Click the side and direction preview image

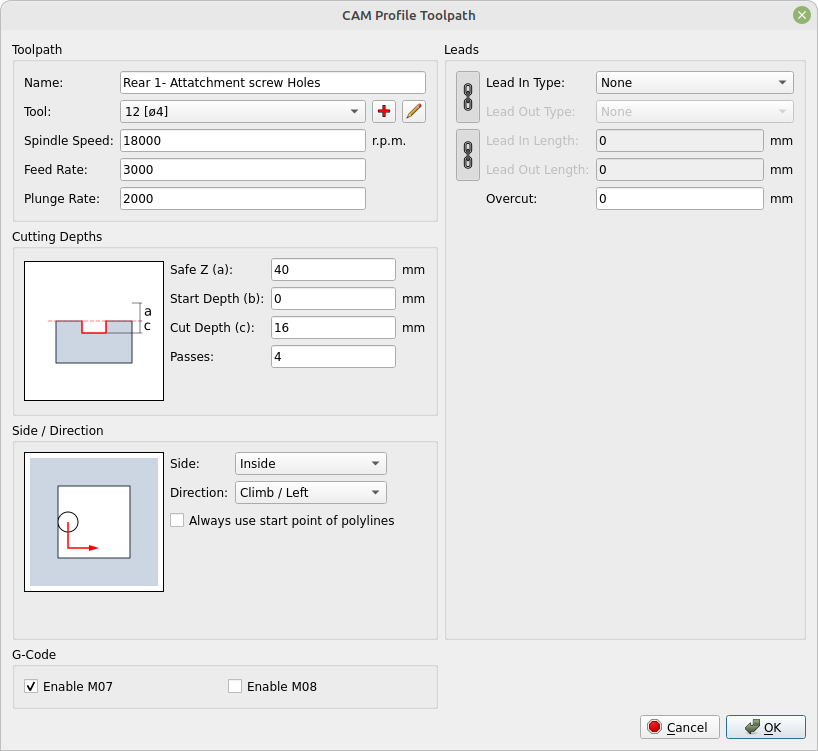click(x=94, y=521)
